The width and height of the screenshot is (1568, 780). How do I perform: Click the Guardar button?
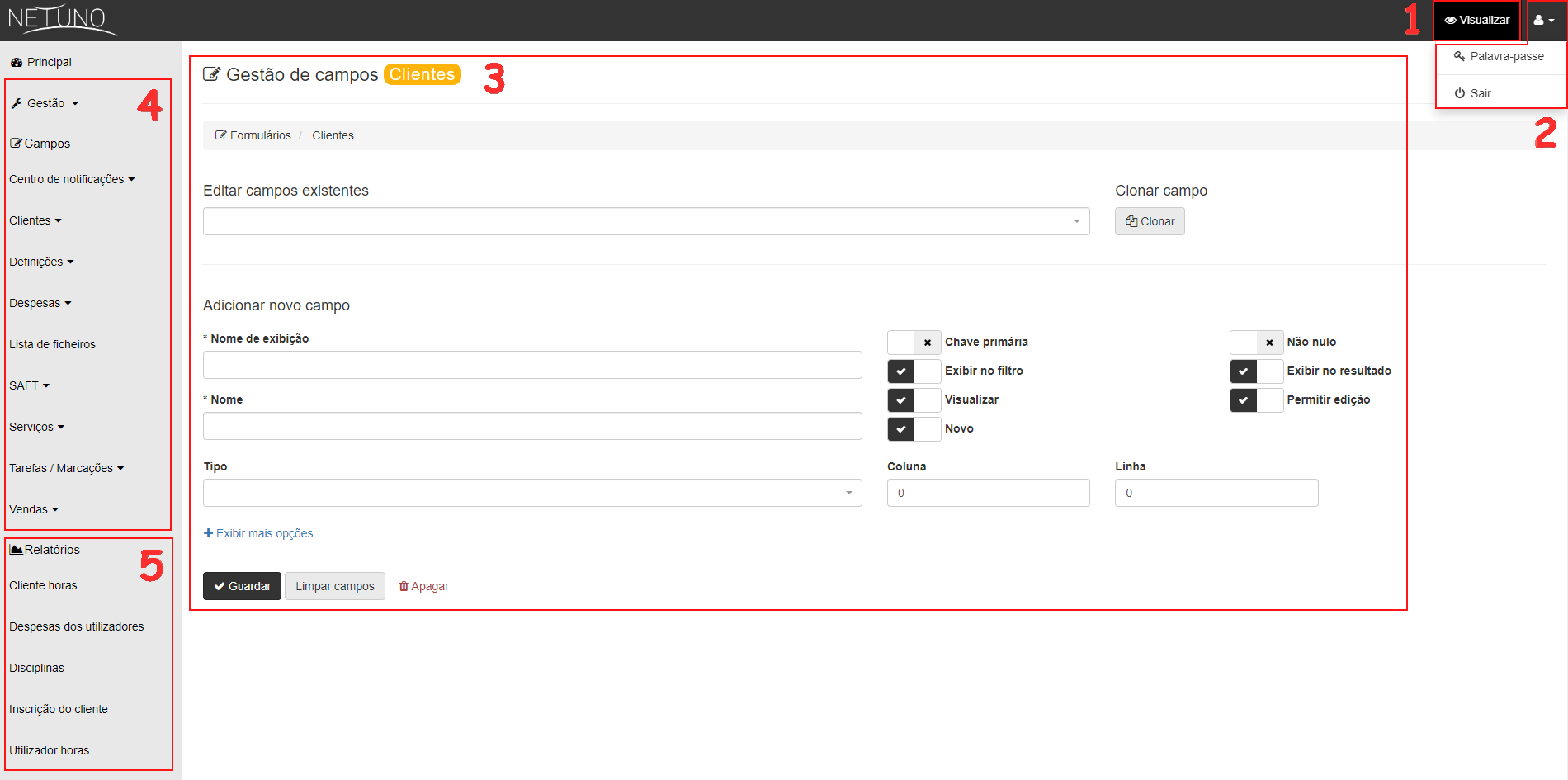[242, 586]
